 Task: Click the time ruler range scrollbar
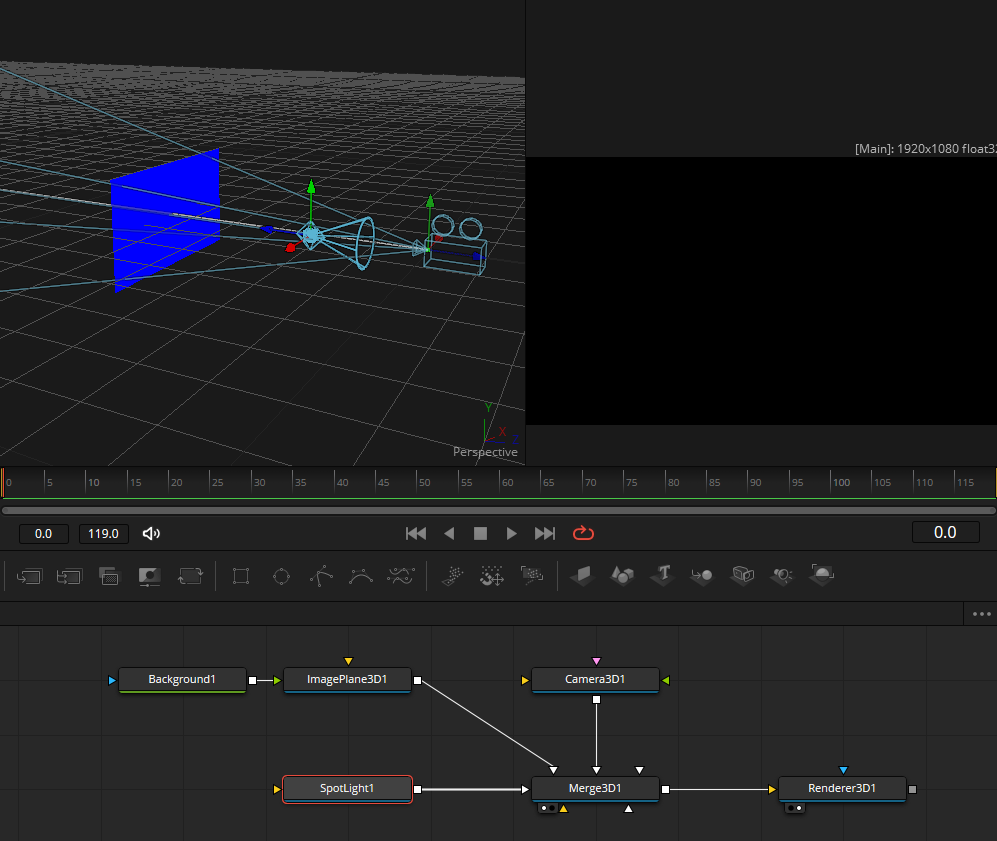tap(498, 510)
